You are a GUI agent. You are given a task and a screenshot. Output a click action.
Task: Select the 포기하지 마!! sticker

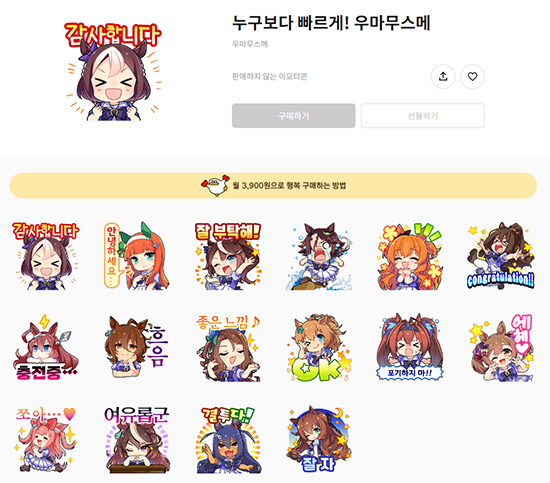(x=410, y=348)
